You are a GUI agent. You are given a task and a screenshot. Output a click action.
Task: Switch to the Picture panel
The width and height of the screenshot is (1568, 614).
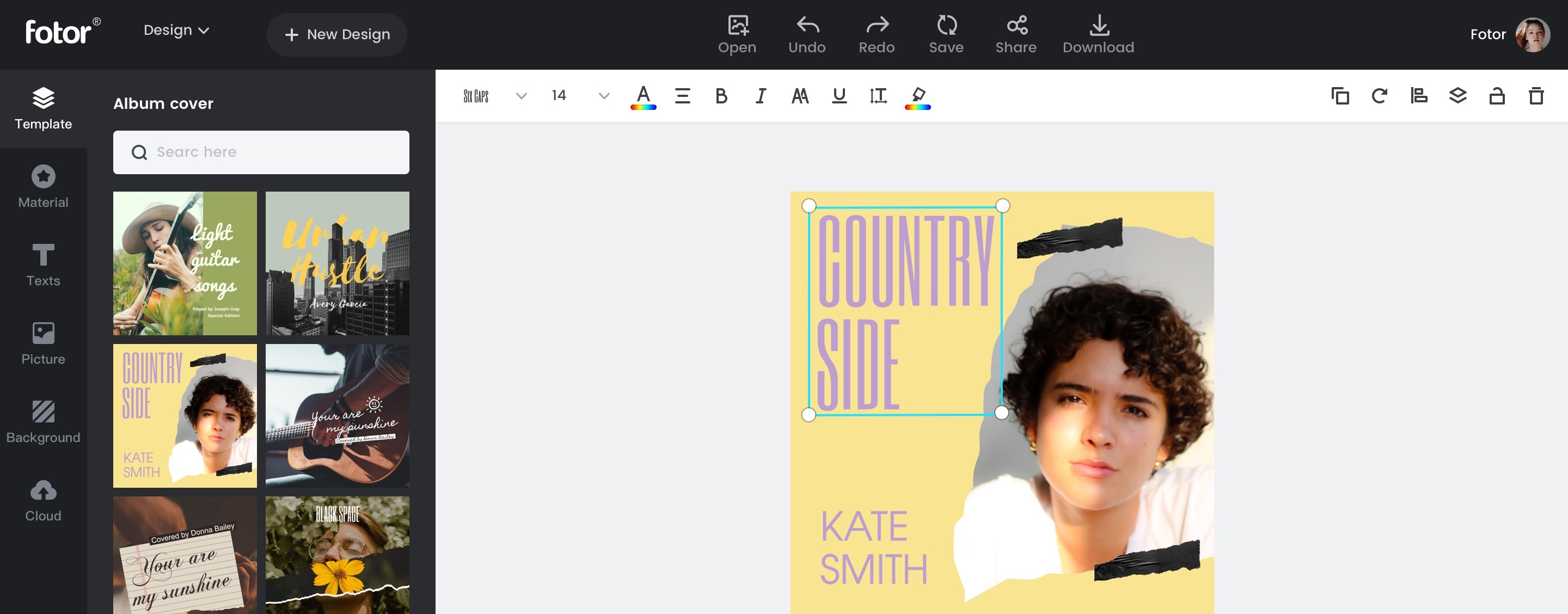(x=43, y=344)
